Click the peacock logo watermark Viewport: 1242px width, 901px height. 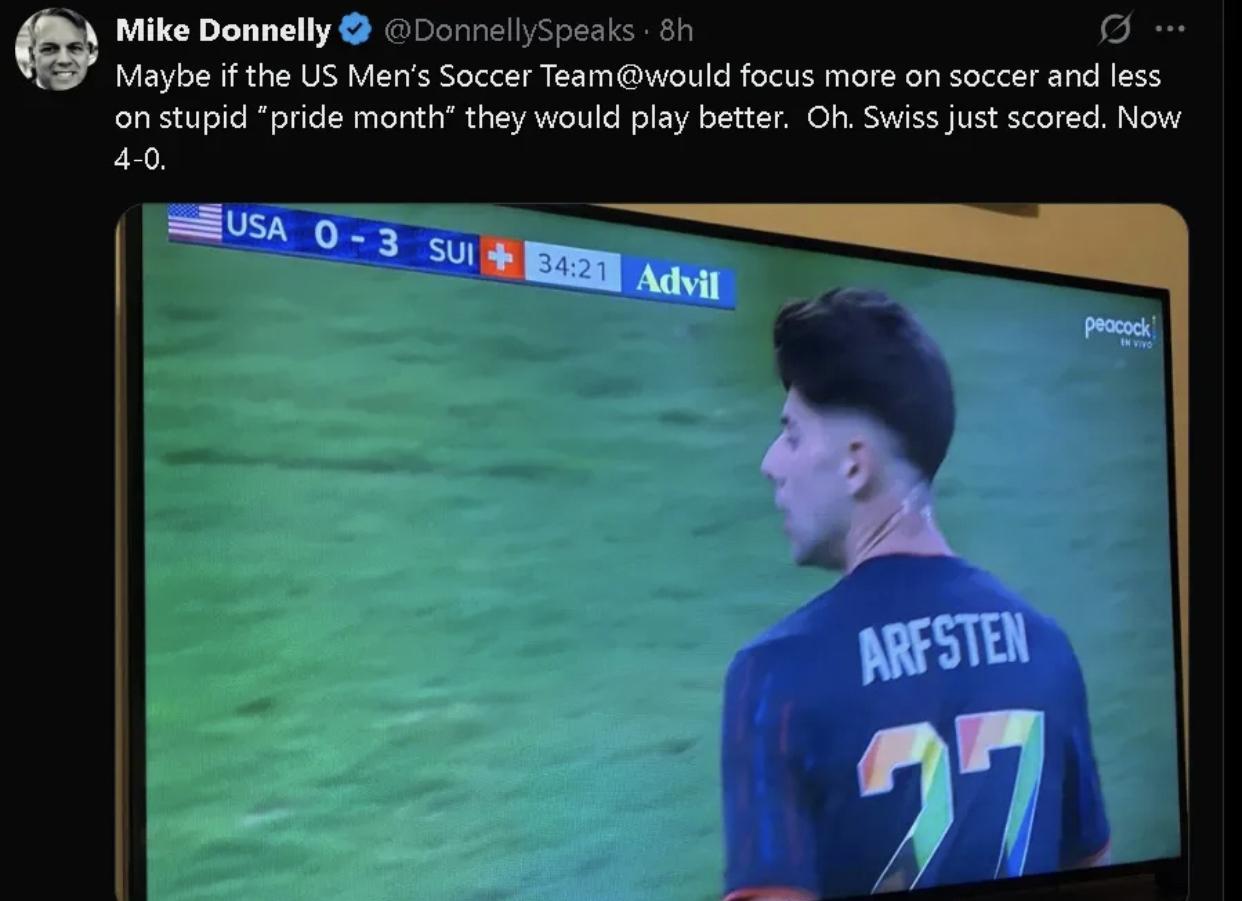1120,329
